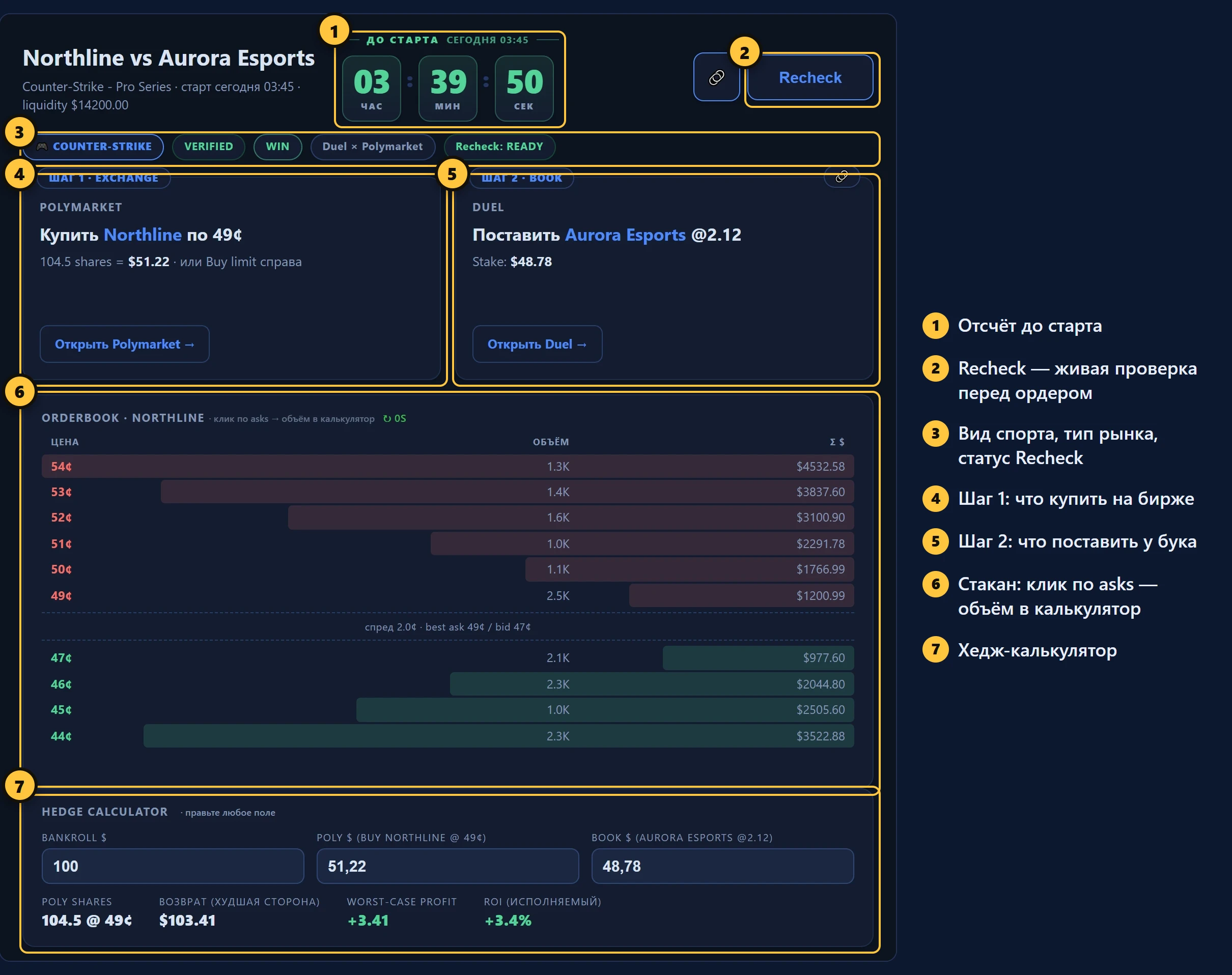Select the 54¢ ask row in orderbook
Screen dimensions: 1232x975
pos(448,466)
